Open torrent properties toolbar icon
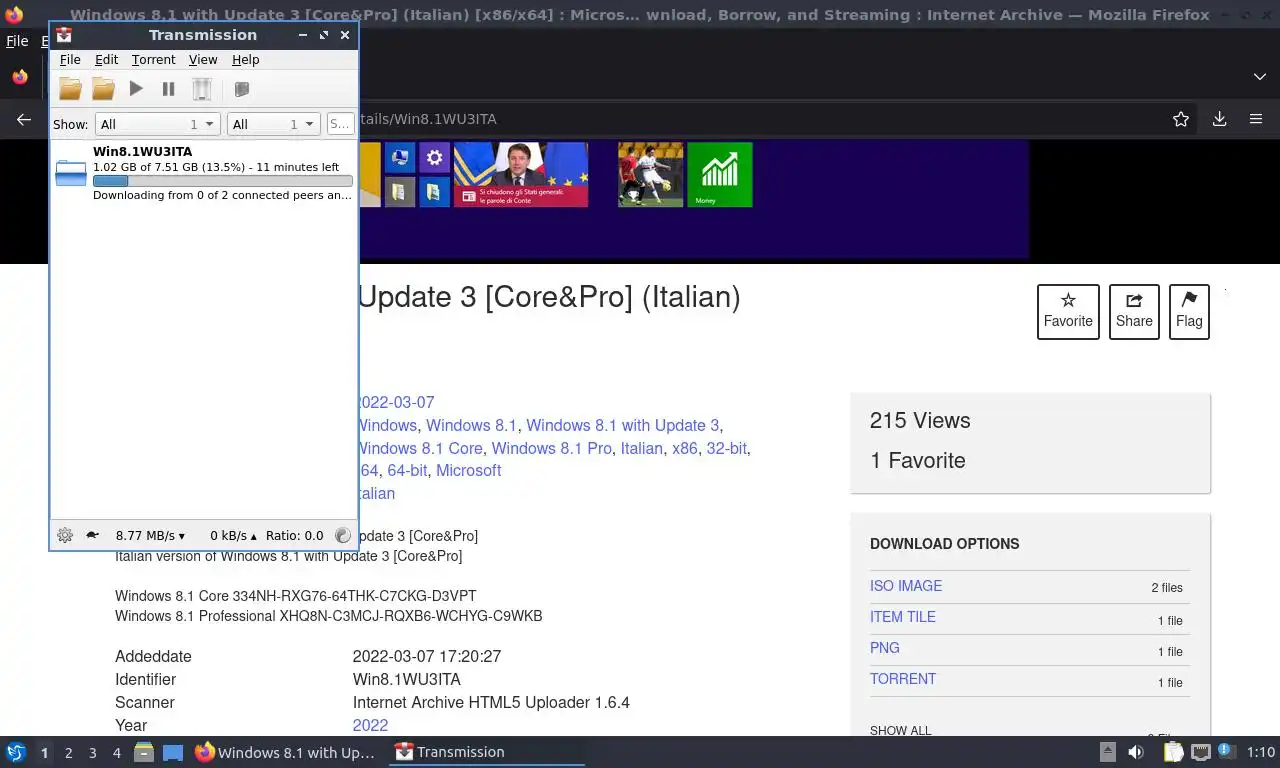The image size is (1280, 768). pyautogui.click(x=241, y=89)
